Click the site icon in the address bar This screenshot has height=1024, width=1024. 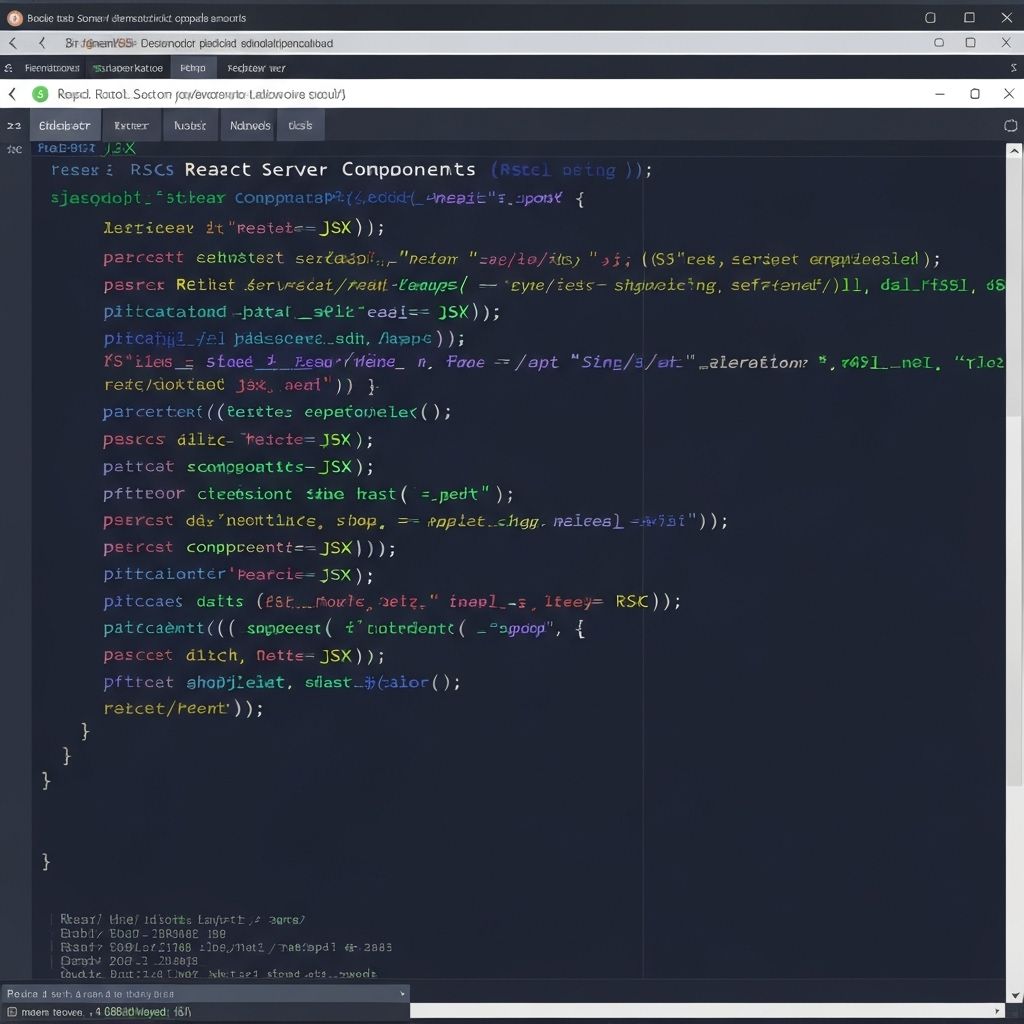pyautogui.click(x=40, y=93)
